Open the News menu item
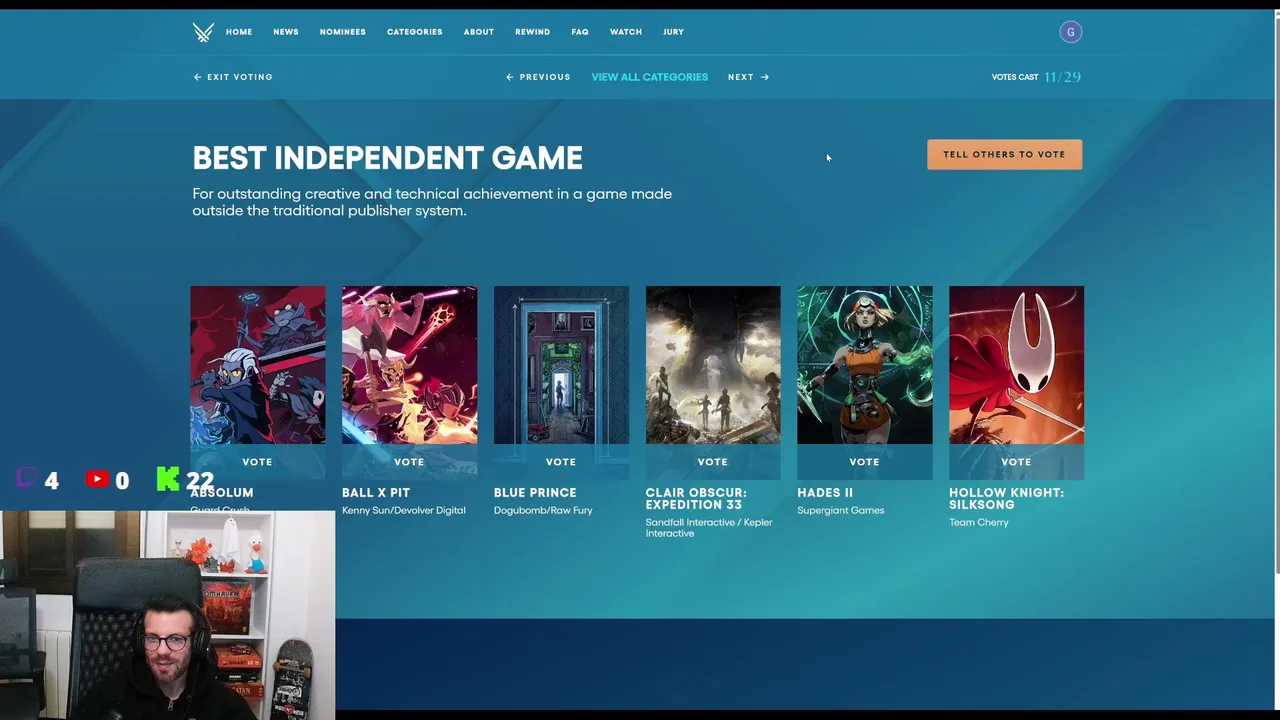This screenshot has width=1280, height=720. point(286,32)
